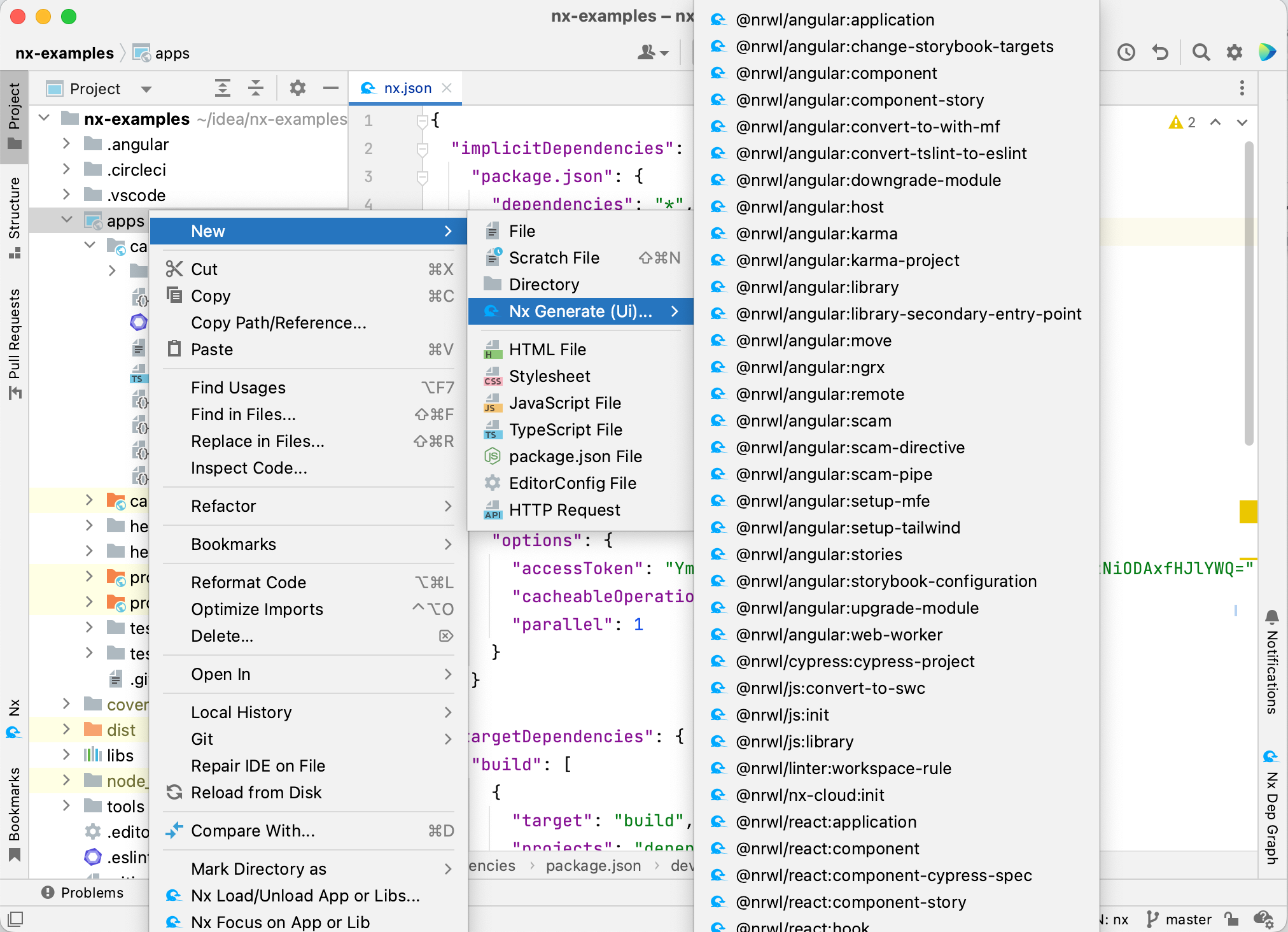Click apps breadcrumb in navigation bar
The image size is (1288, 932).
click(x=162, y=53)
